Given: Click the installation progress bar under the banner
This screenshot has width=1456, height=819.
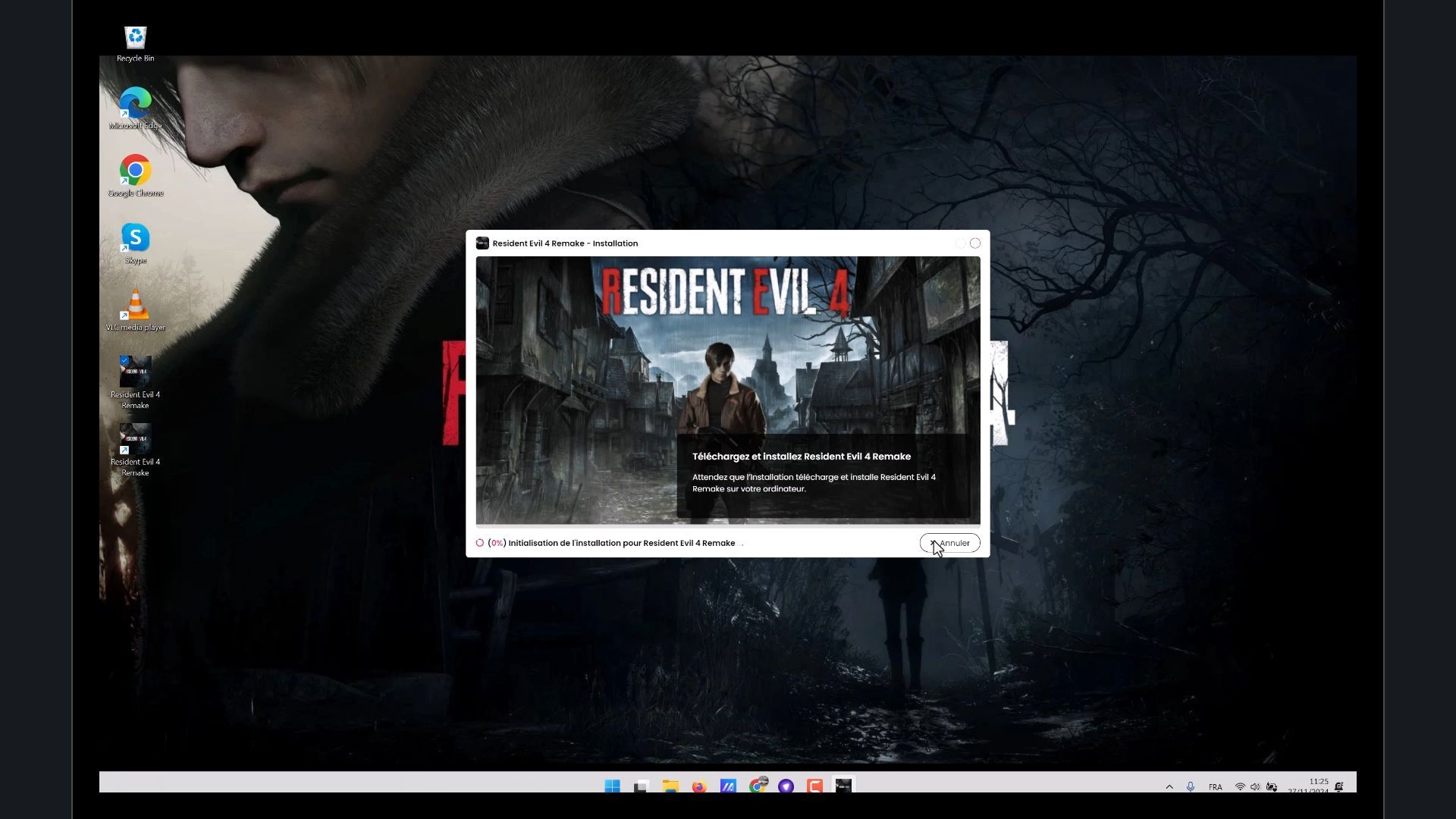Looking at the screenshot, I should click(x=727, y=526).
